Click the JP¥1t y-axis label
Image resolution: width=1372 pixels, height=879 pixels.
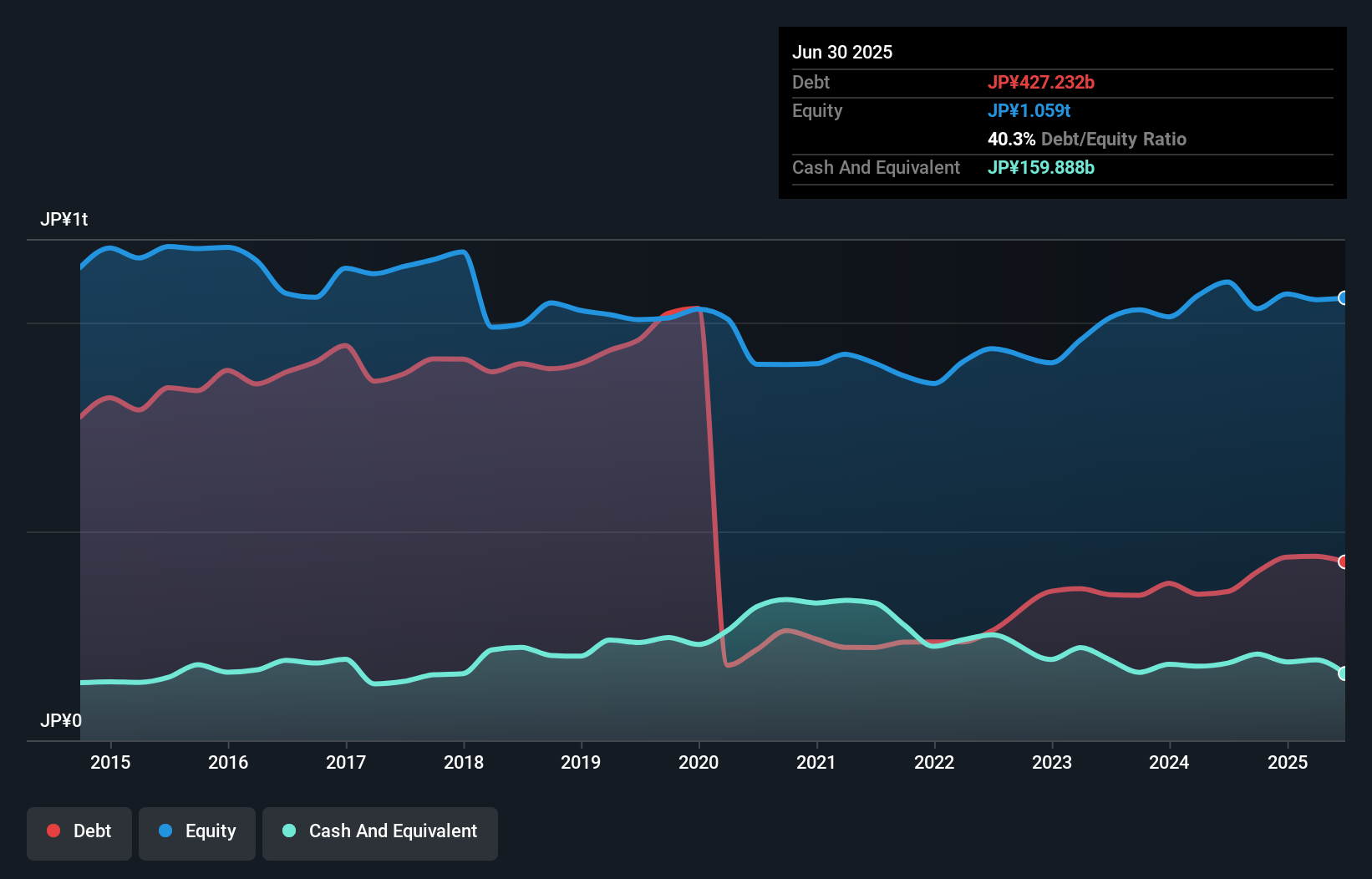(x=64, y=220)
